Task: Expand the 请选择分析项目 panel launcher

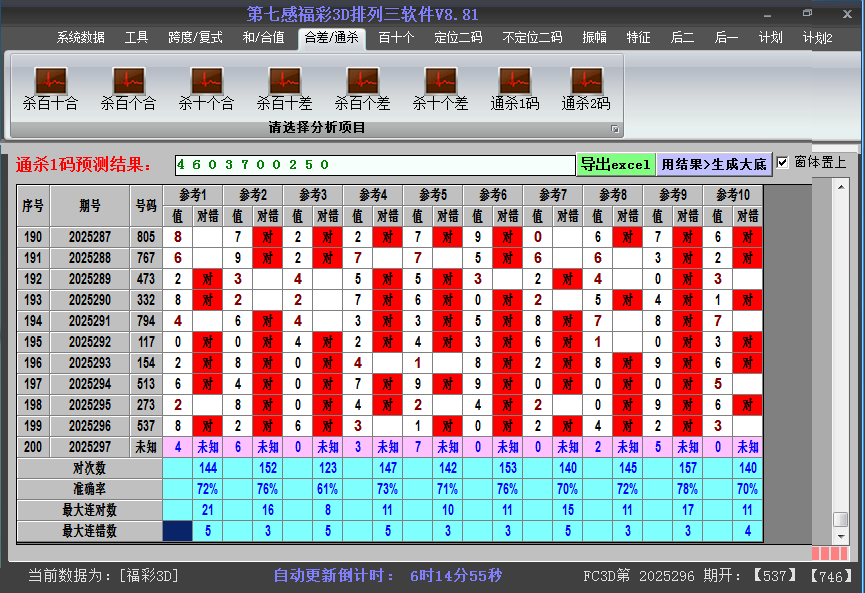Action: click(x=615, y=129)
